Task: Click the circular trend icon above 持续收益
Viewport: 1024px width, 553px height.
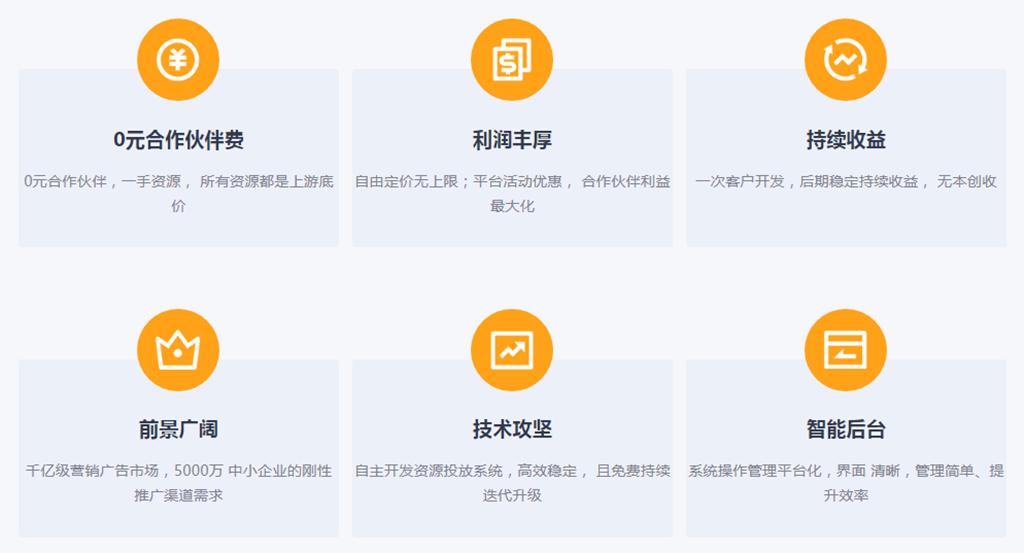Action: tap(846, 60)
